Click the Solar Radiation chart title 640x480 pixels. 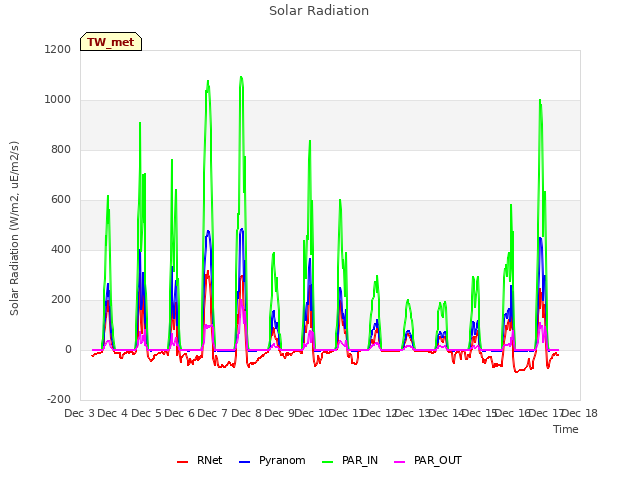pos(319,11)
